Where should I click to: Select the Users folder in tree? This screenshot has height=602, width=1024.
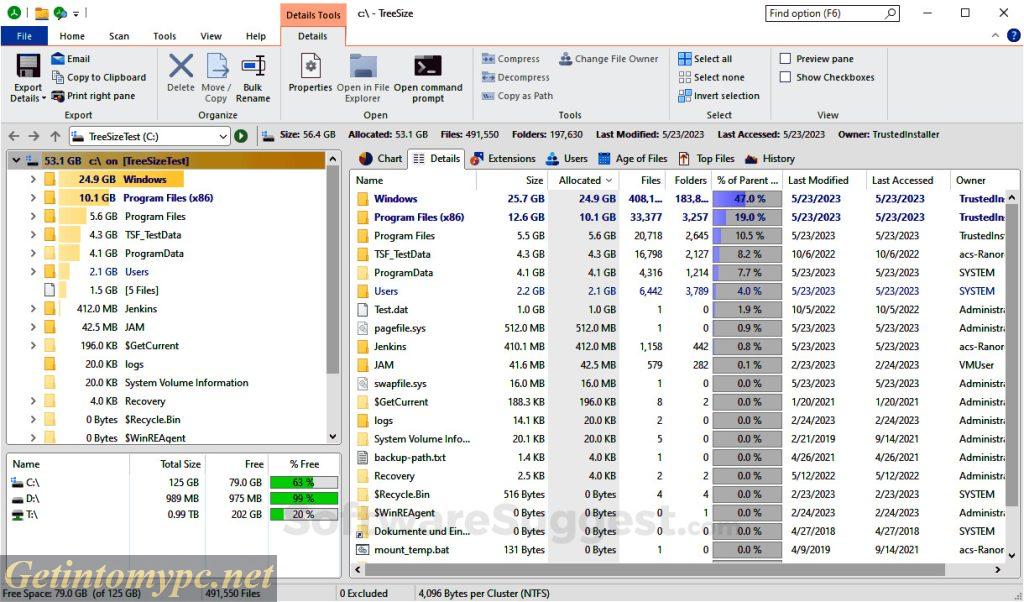click(x=136, y=272)
